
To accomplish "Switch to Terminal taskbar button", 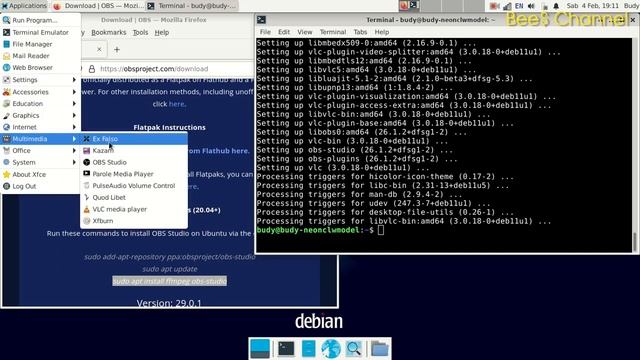I will (192, 6).
